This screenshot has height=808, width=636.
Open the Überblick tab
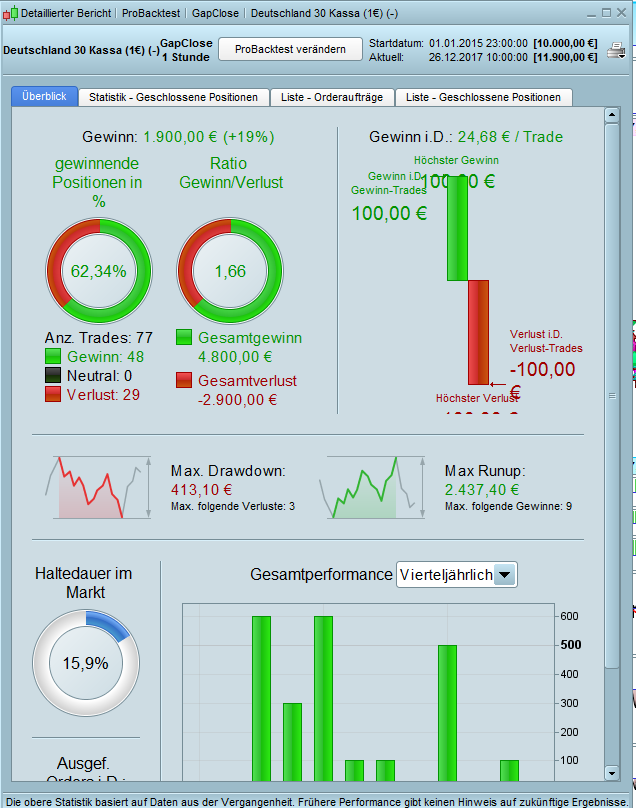click(44, 96)
